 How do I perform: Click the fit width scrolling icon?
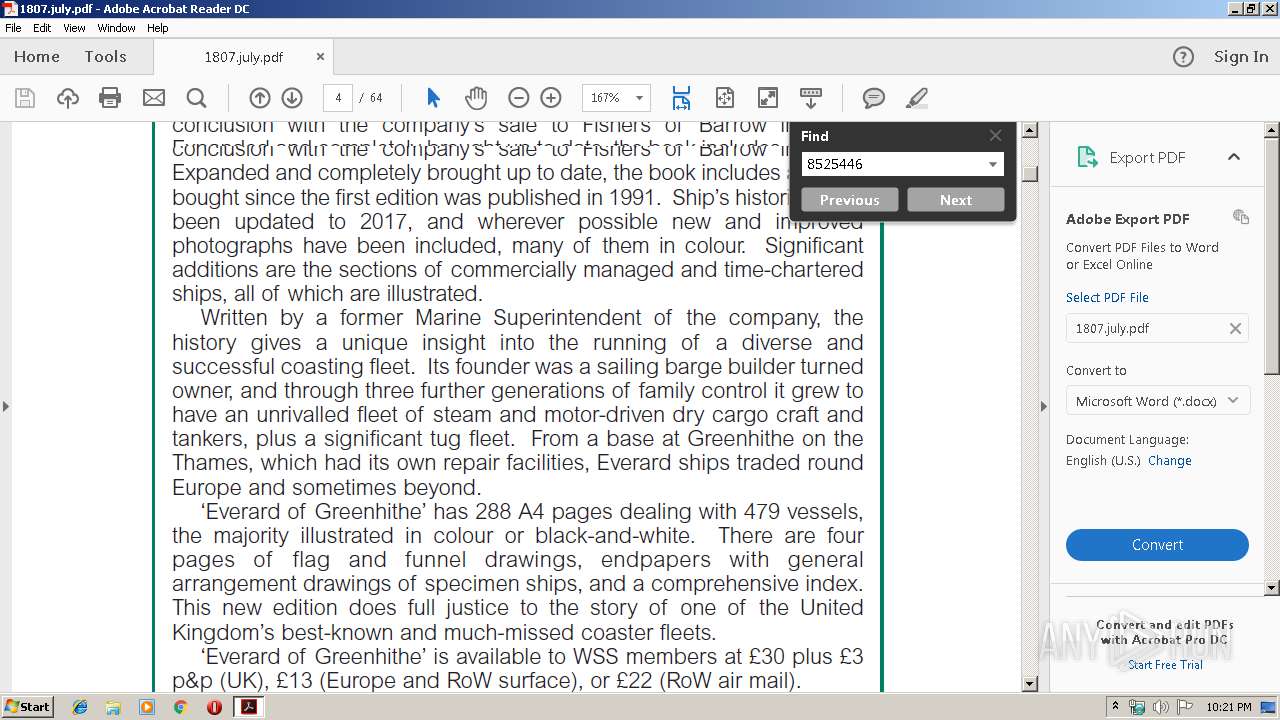[681, 98]
